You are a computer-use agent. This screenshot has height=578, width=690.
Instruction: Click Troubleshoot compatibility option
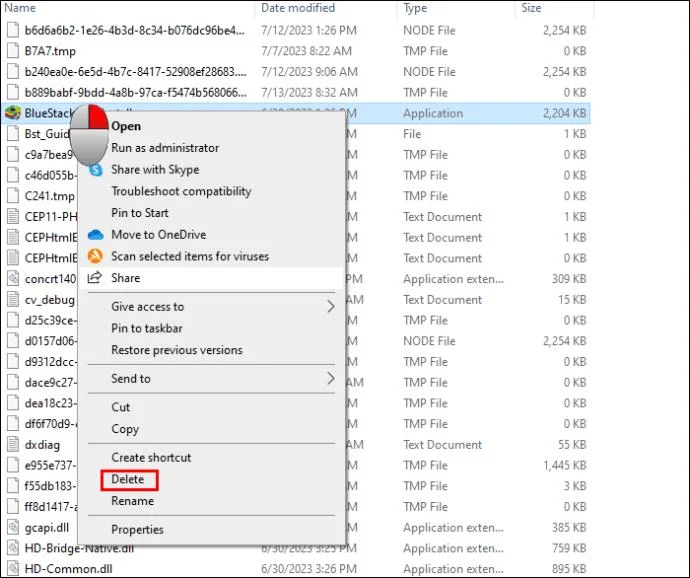tap(181, 191)
